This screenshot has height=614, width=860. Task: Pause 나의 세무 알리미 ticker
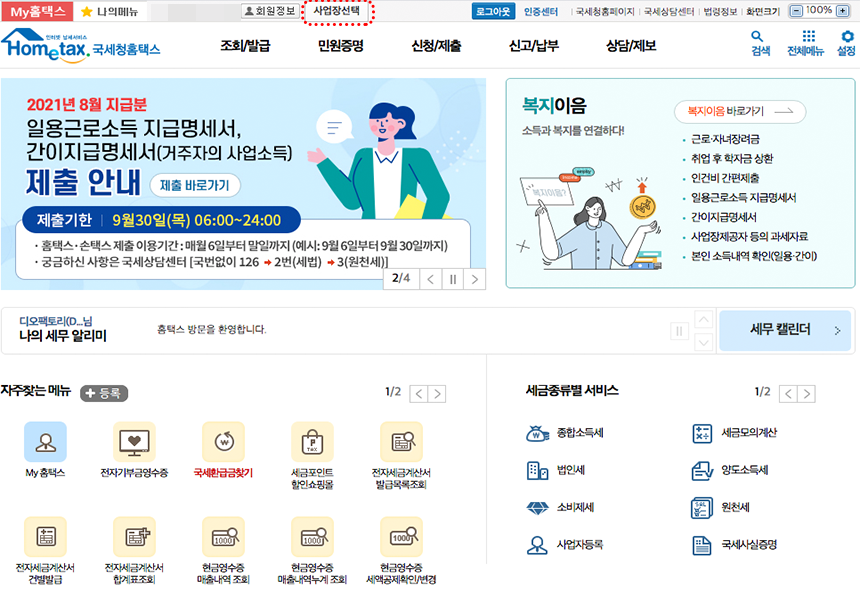(679, 331)
